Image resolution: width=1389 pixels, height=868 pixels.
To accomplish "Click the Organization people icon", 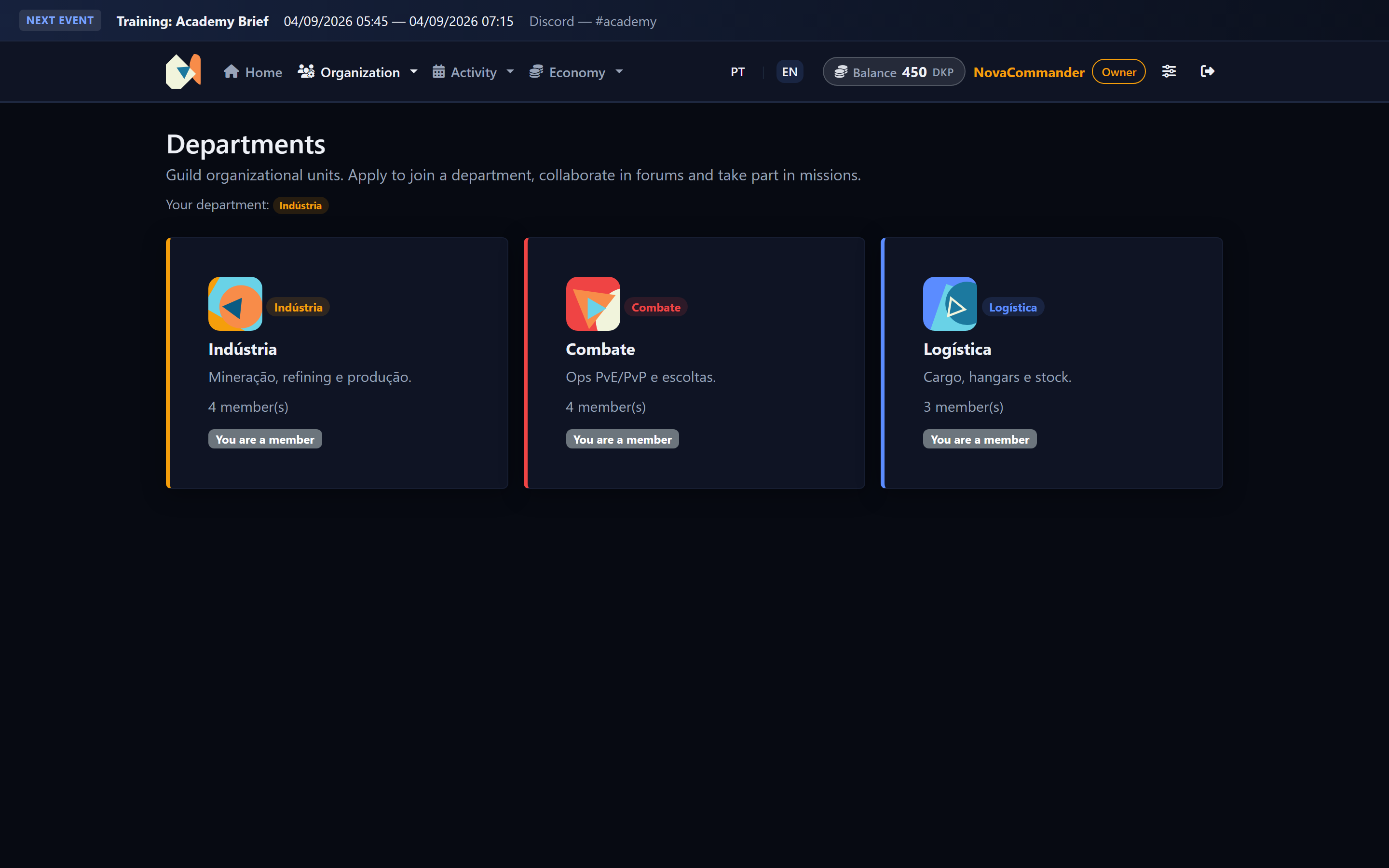I will point(306,72).
